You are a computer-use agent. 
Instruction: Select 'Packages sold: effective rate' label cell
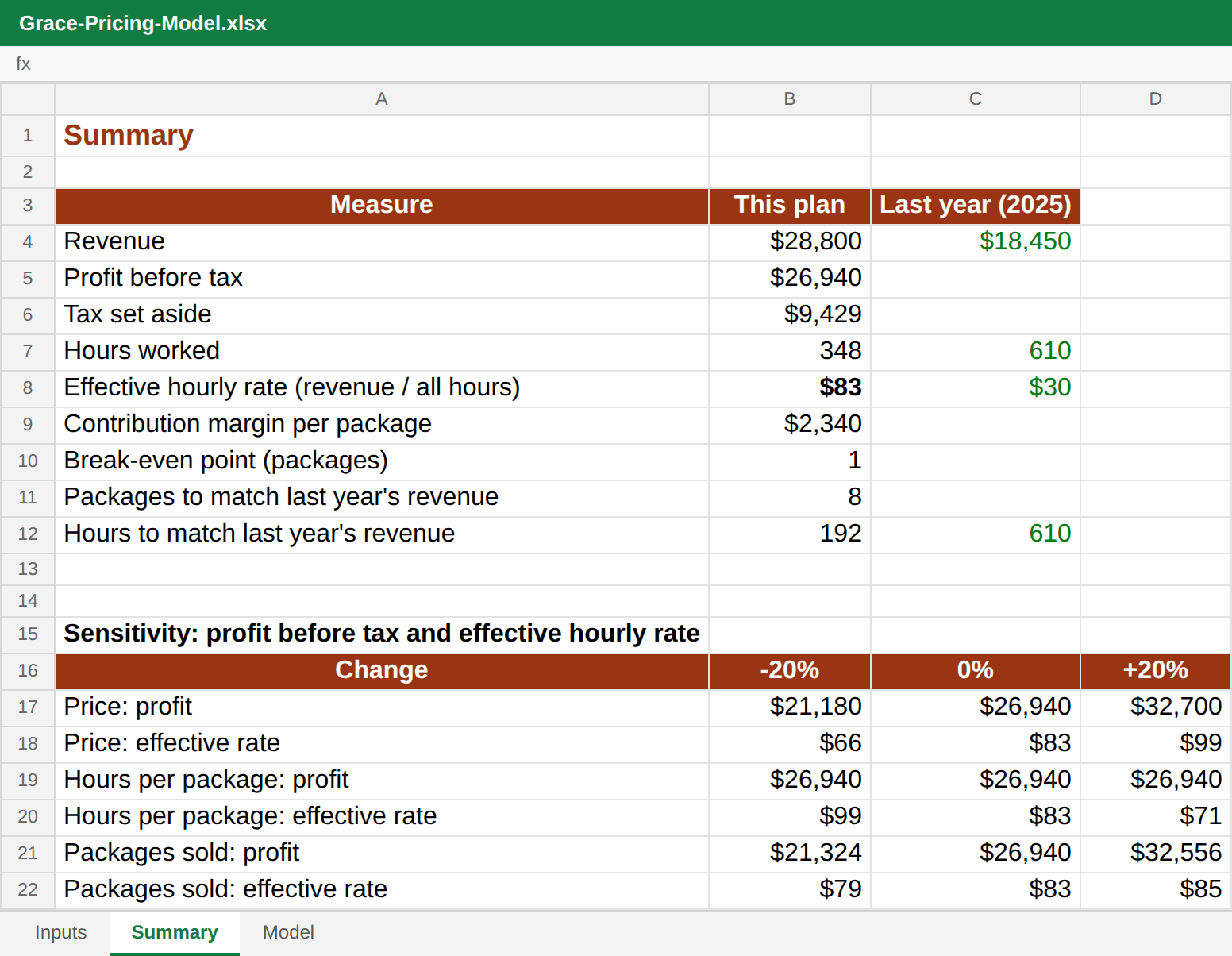[x=382, y=890]
